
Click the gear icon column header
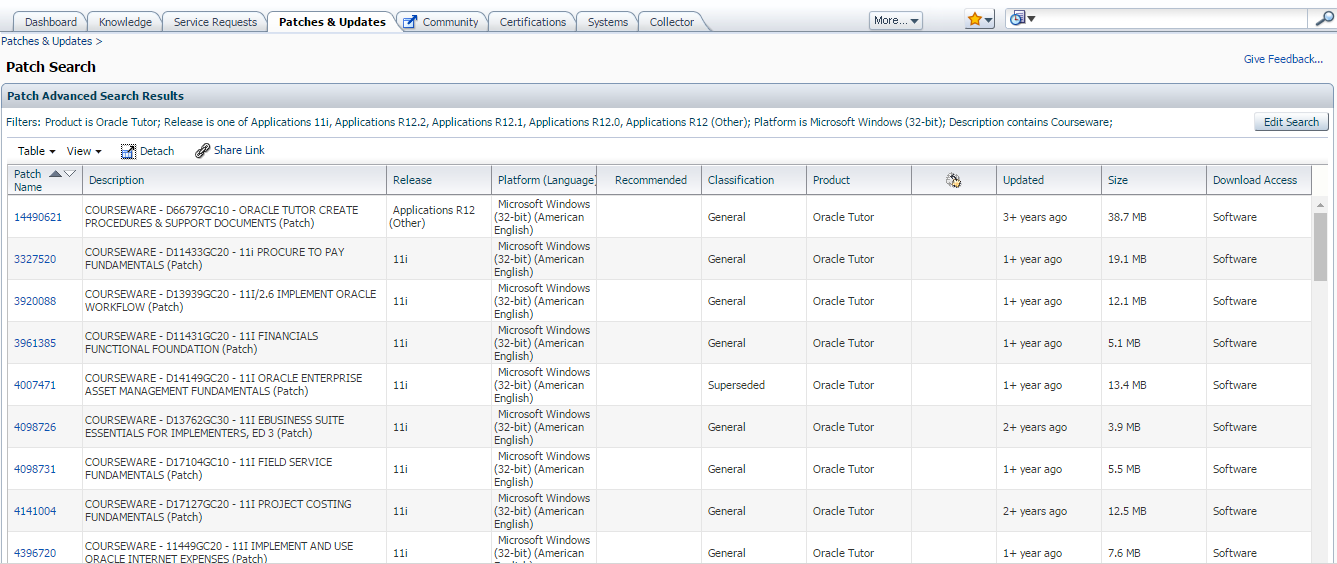[953, 180]
